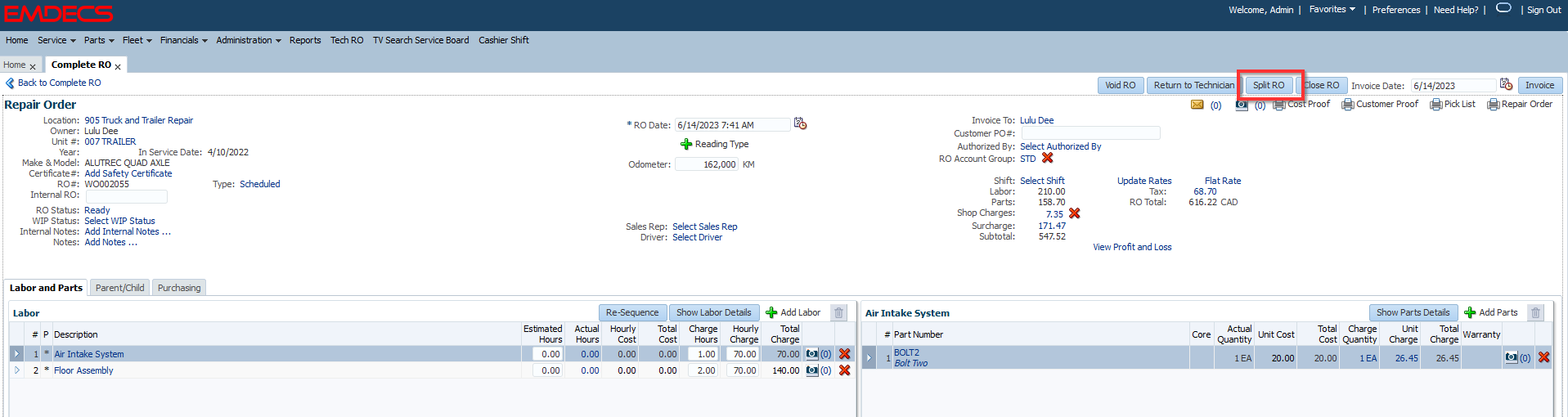Open the camera attachments icon beside Cost Proof
The width and height of the screenshot is (1568, 417).
(x=1242, y=105)
